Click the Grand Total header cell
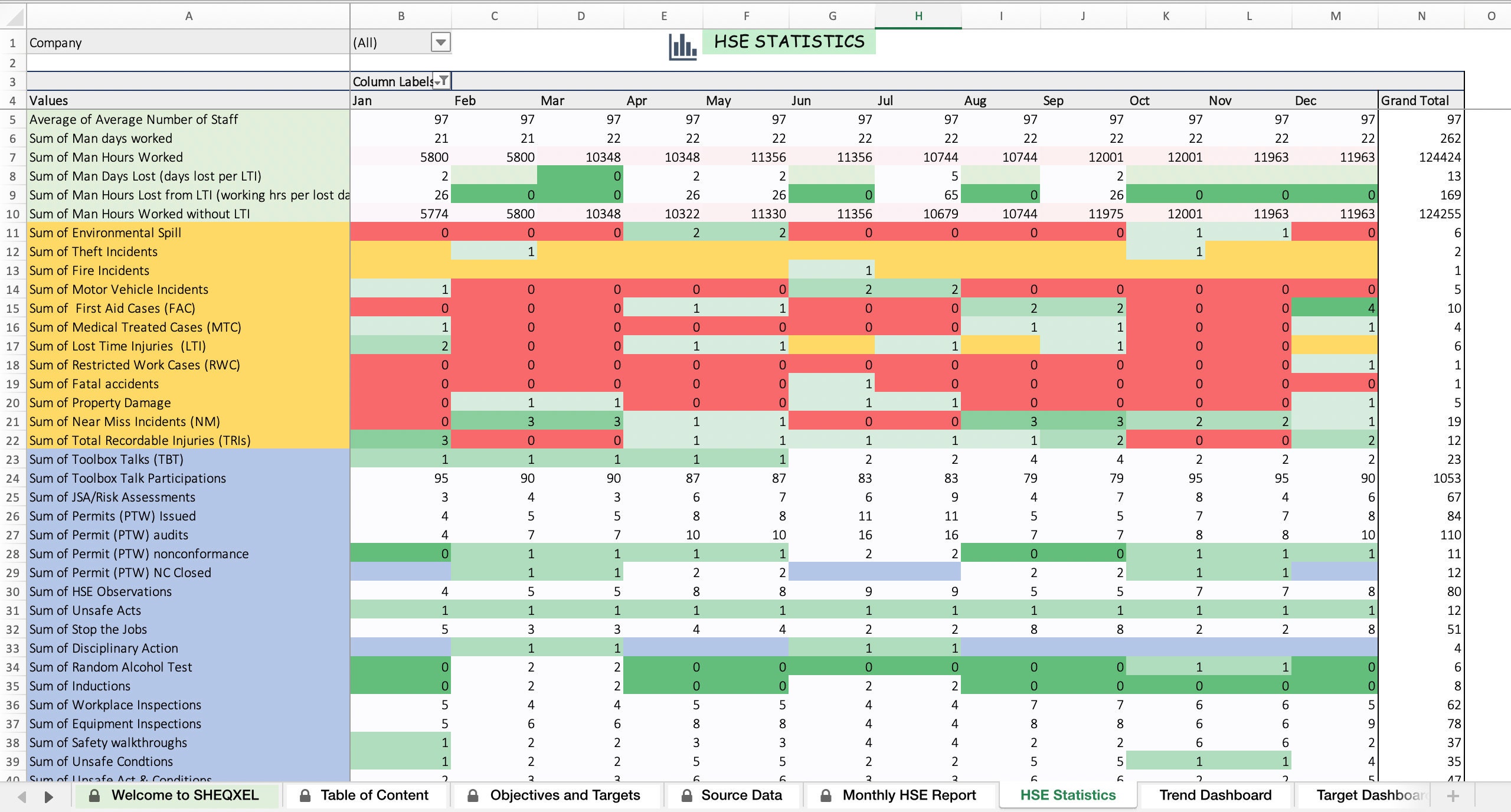The height and width of the screenshot is (812, 1511). pos(1415,100)
